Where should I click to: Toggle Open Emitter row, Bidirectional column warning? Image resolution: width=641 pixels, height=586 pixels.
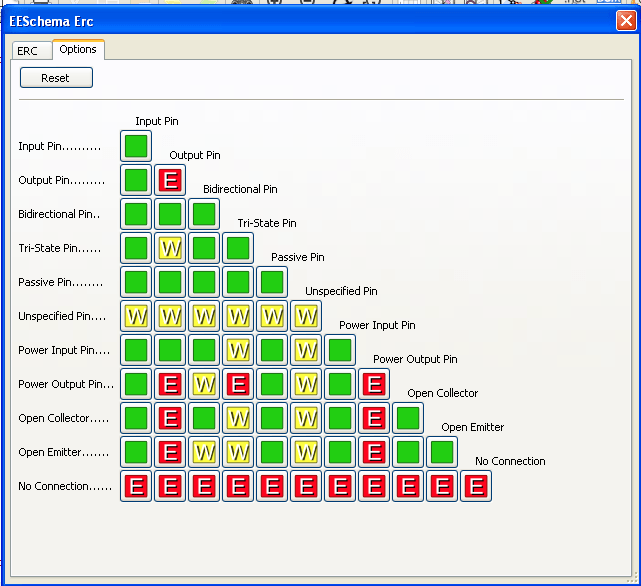coord(204,452)
